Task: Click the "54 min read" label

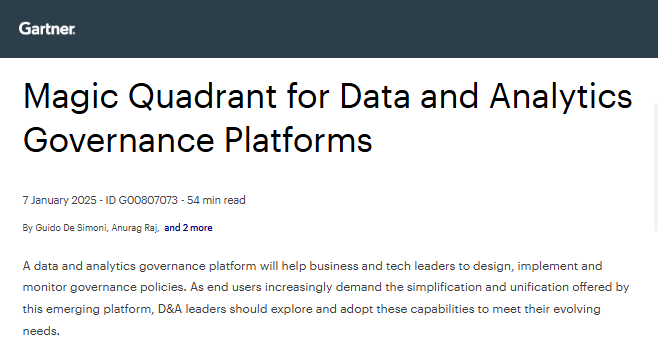Action: tap(216, 200)
